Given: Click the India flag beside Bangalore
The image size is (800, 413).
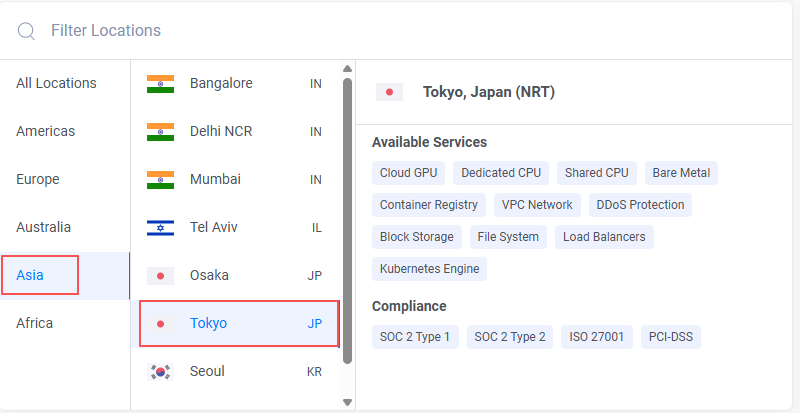Looking at the screenshot, I should tap(160, 83).
